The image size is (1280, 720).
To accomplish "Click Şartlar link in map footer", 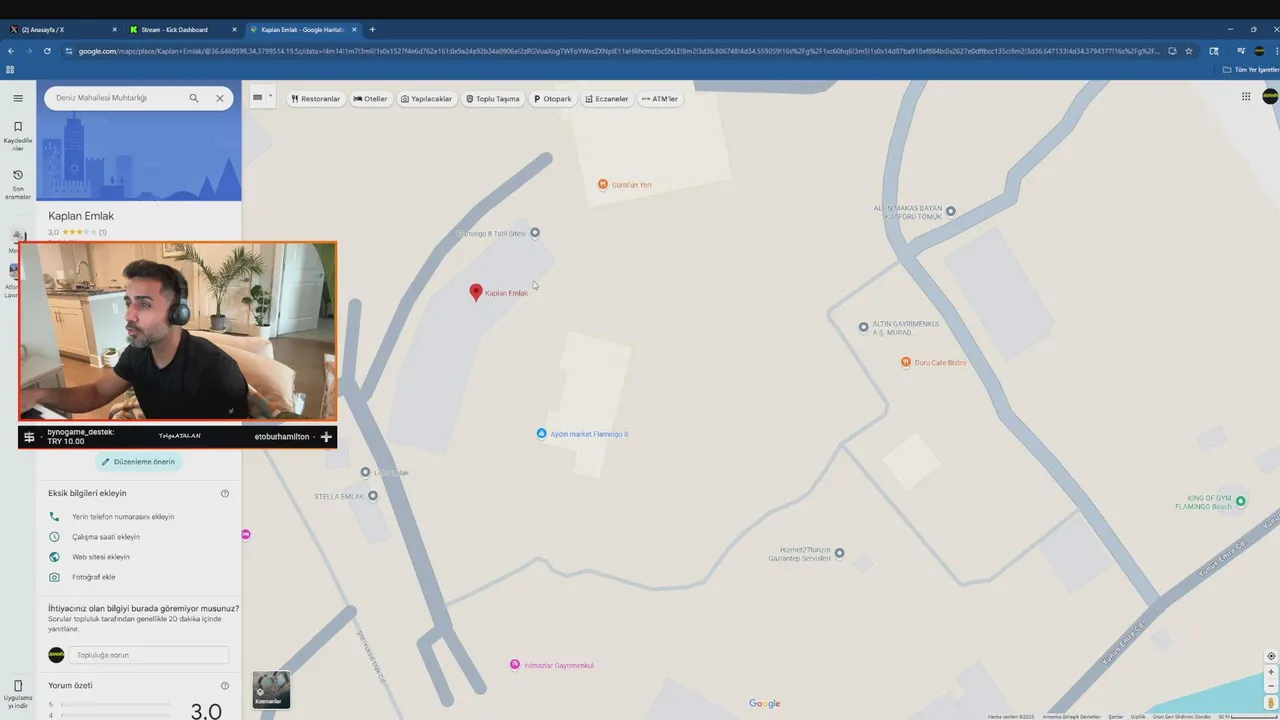I will 1115,716.
